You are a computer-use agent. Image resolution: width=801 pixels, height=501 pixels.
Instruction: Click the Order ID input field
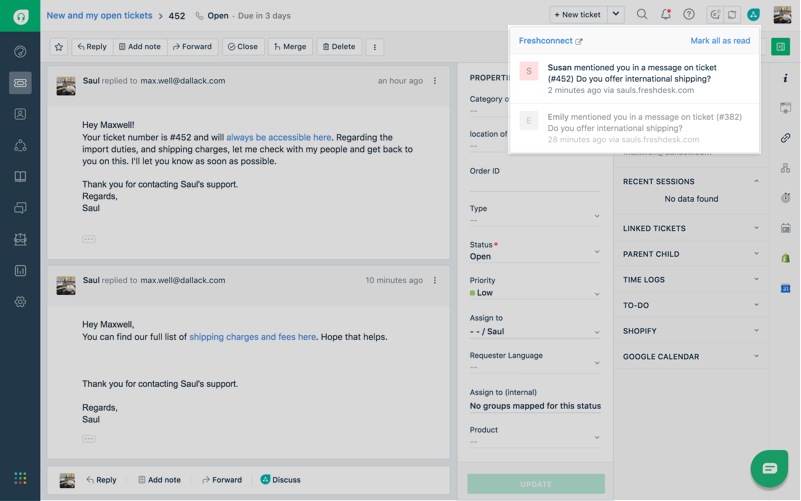pyautogui.click(x=535, y=184)
